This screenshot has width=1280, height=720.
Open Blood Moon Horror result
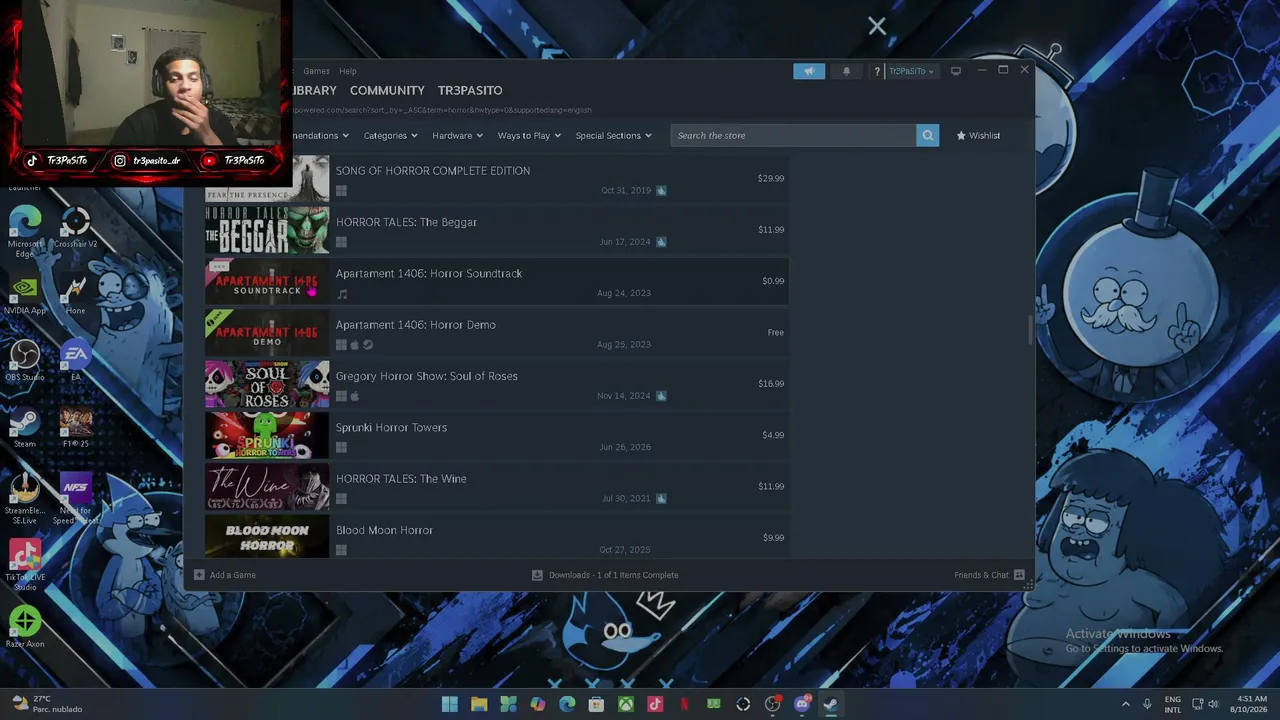(497, 537)
